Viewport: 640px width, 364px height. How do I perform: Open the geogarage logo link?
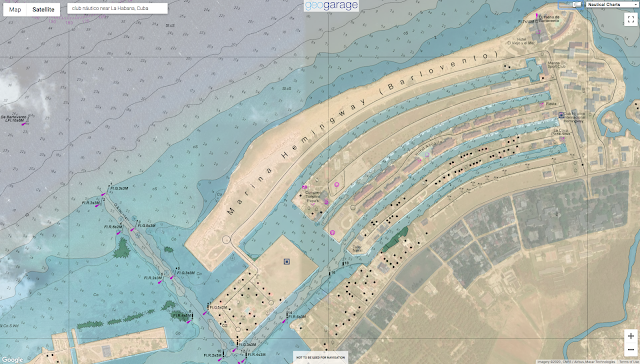(331, 6)
